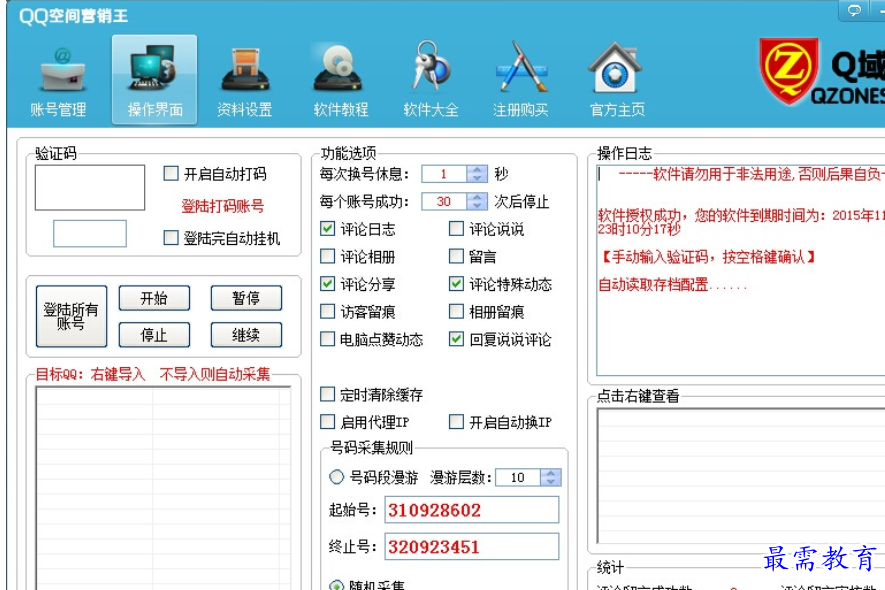Click the QZONE shield logo
885x590 pixels.
pos(788,71)
